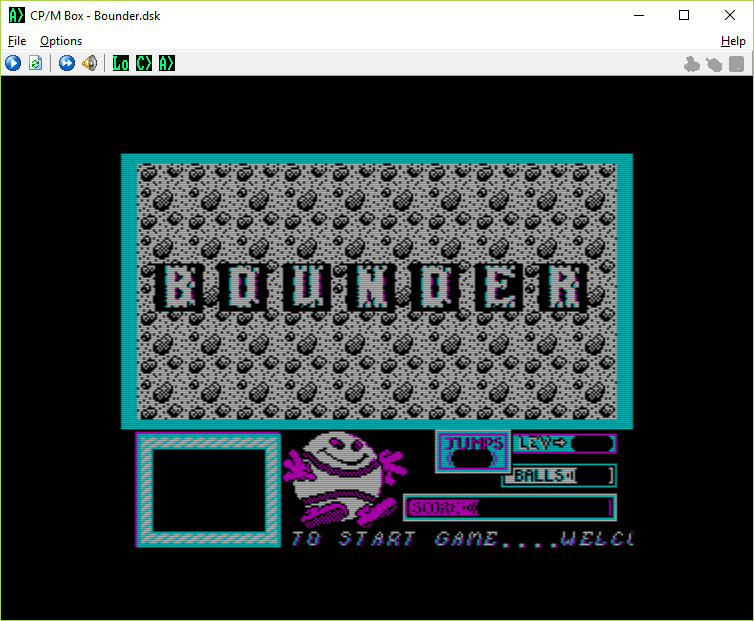
Task: Open the Help menu
Action: (733, 41)
